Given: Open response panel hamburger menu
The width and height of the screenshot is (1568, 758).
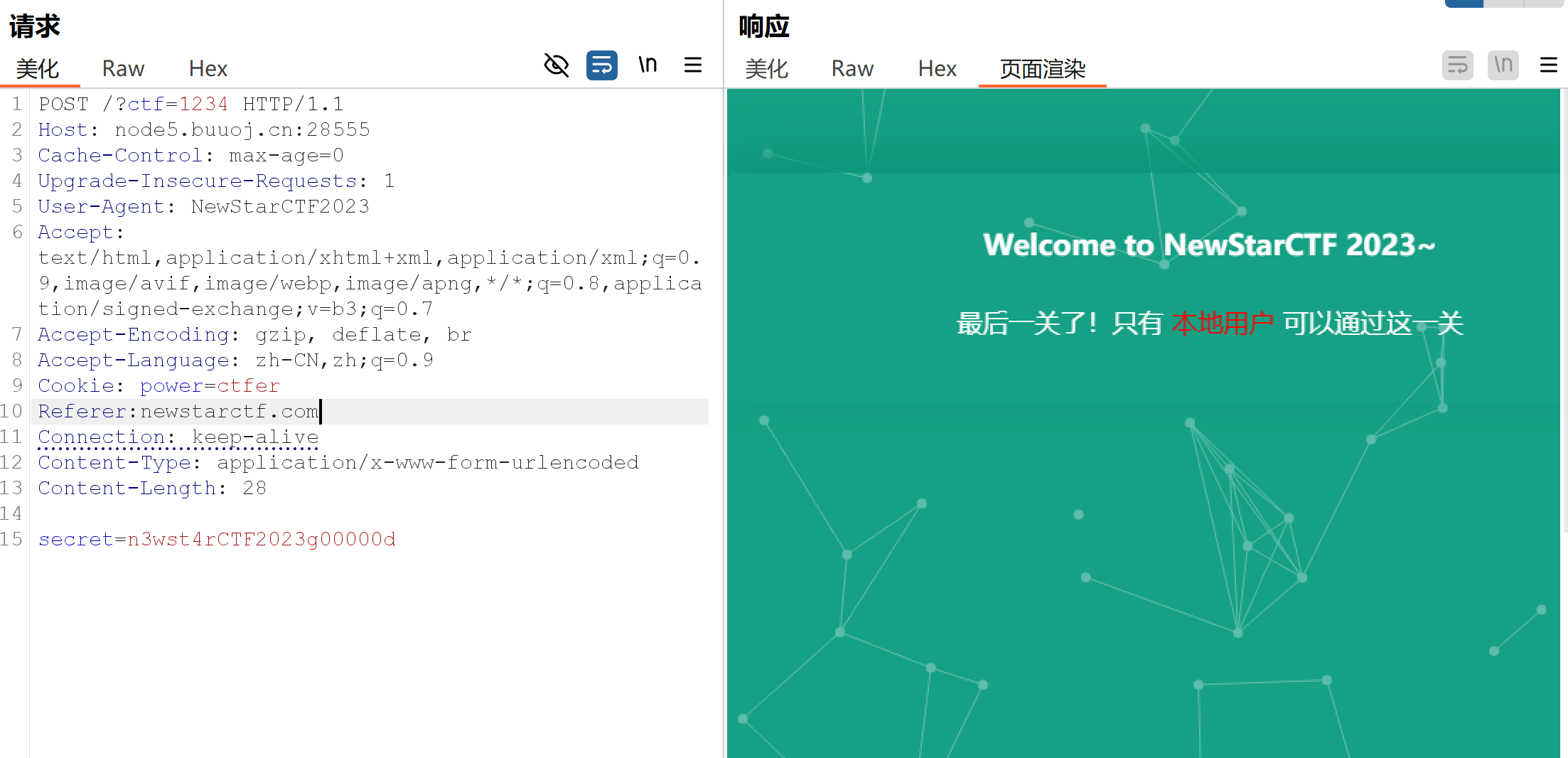Looking at the screenshot, I should [x=1548, y=65].
